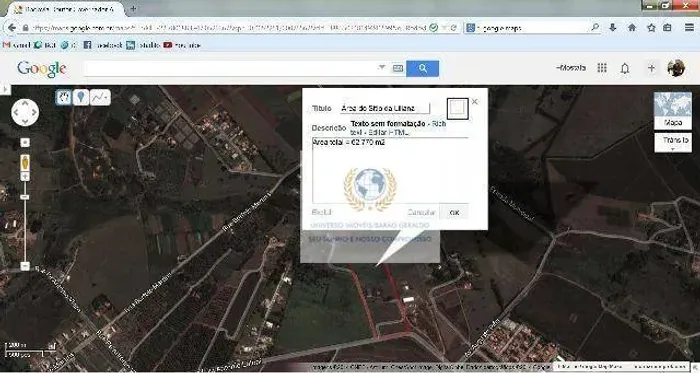Pick up the Street View pegman

click(x=25, y=162)
